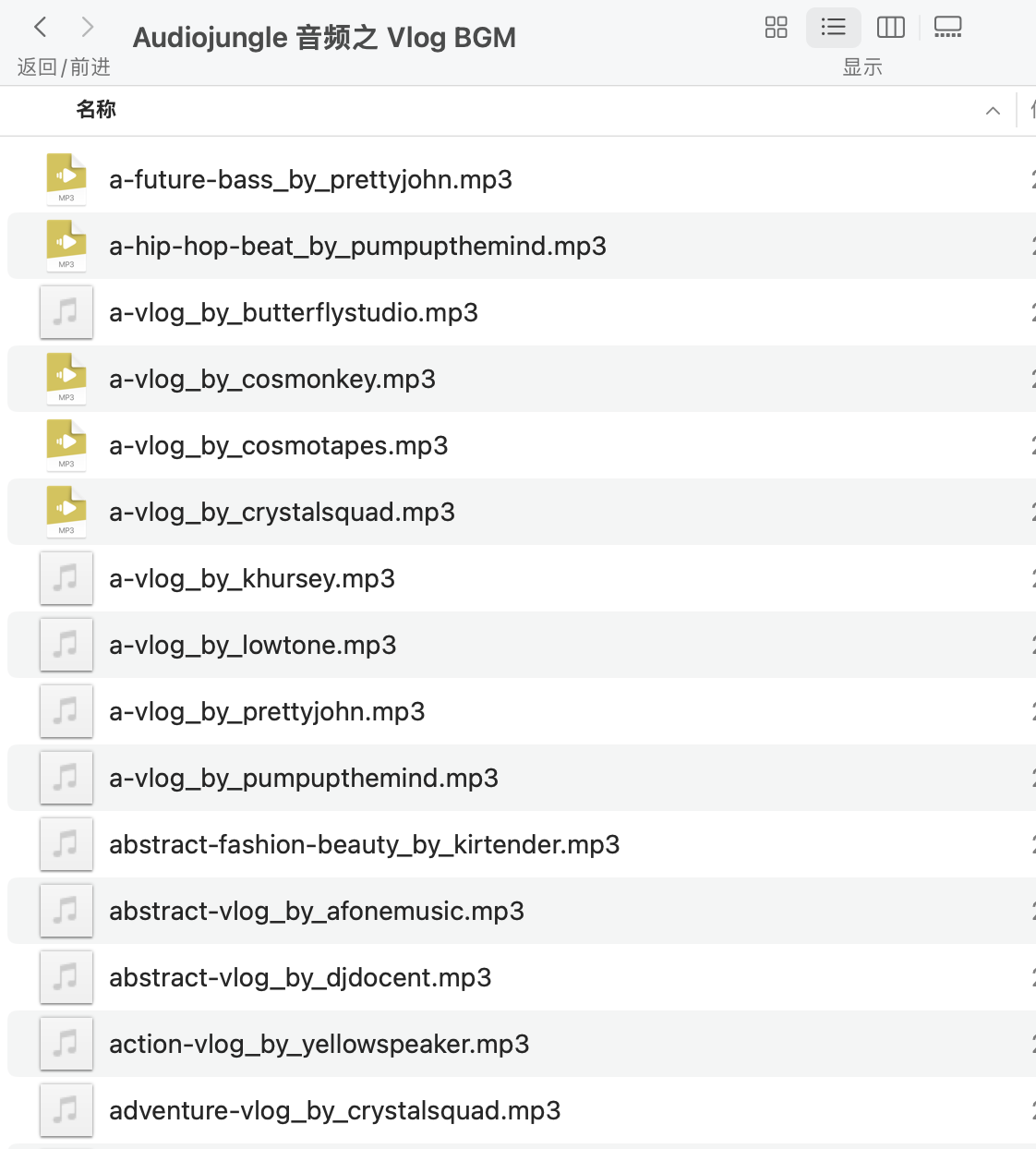The width and height of the screenshot is (1036, 1149).
Task: Select file name a-vlog_by_cosmotapes.mp3
Action: click(x=279, y=445)
